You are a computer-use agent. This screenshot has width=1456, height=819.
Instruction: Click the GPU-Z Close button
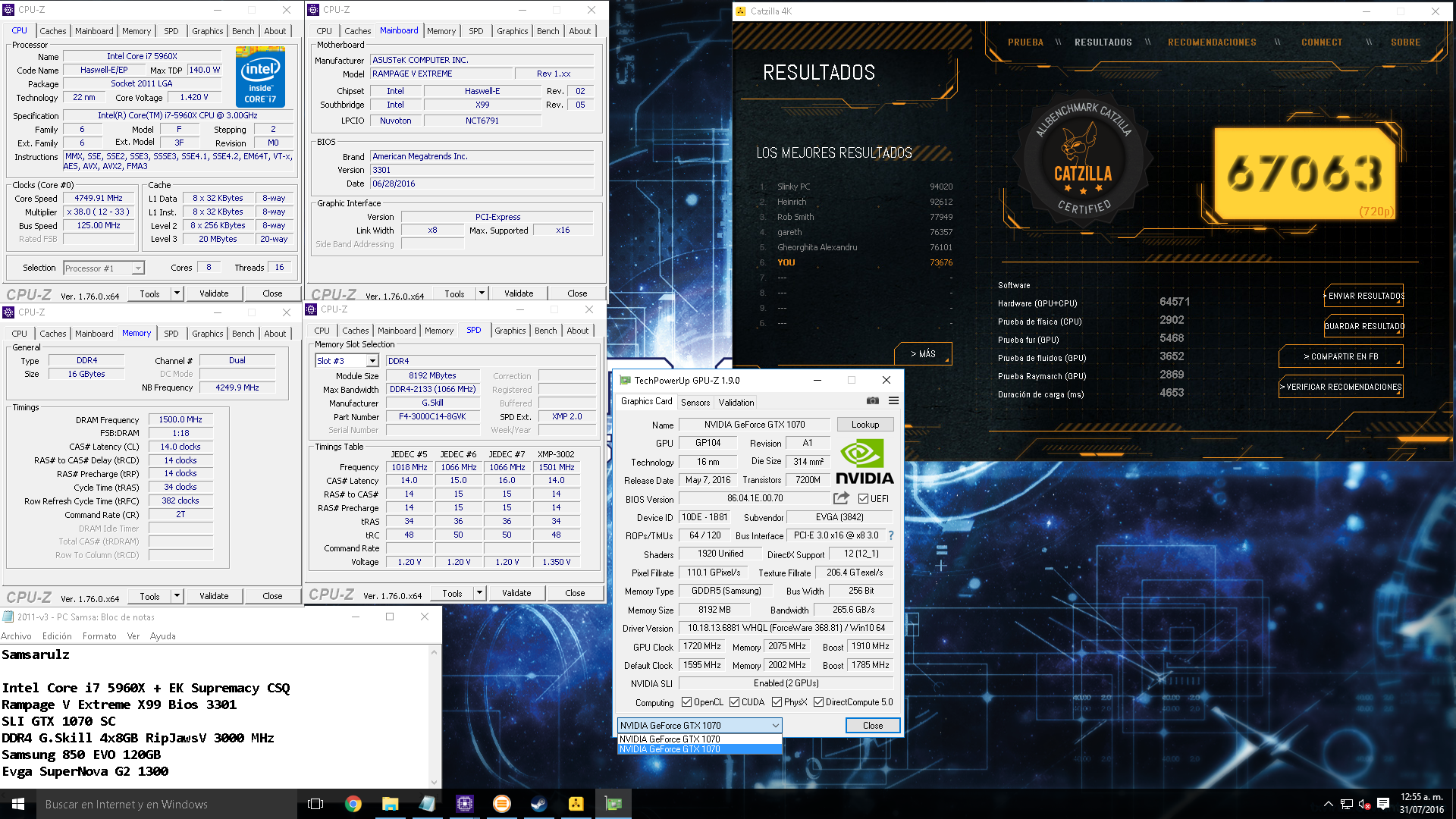[x=873, y=726]
